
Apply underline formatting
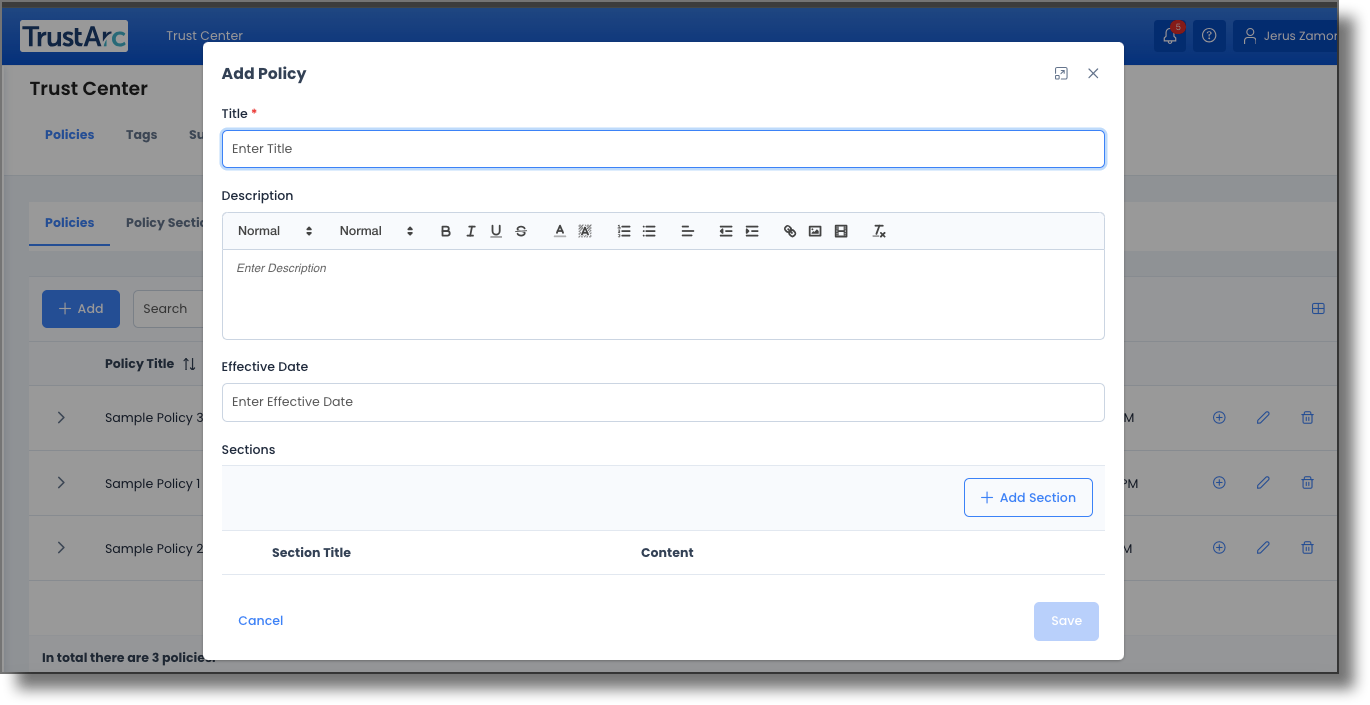496,231
